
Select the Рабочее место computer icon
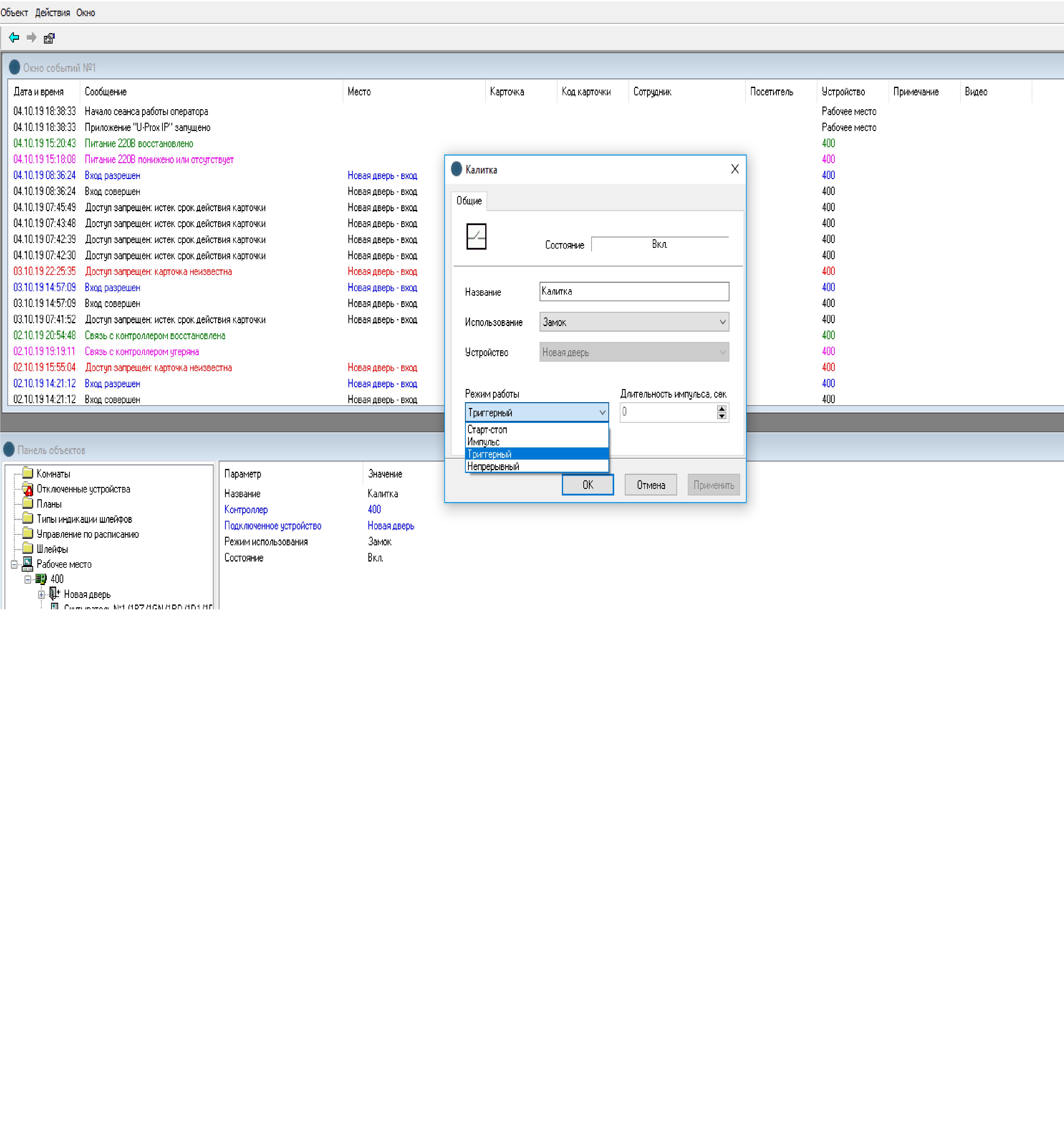click(x=27, y=563)
